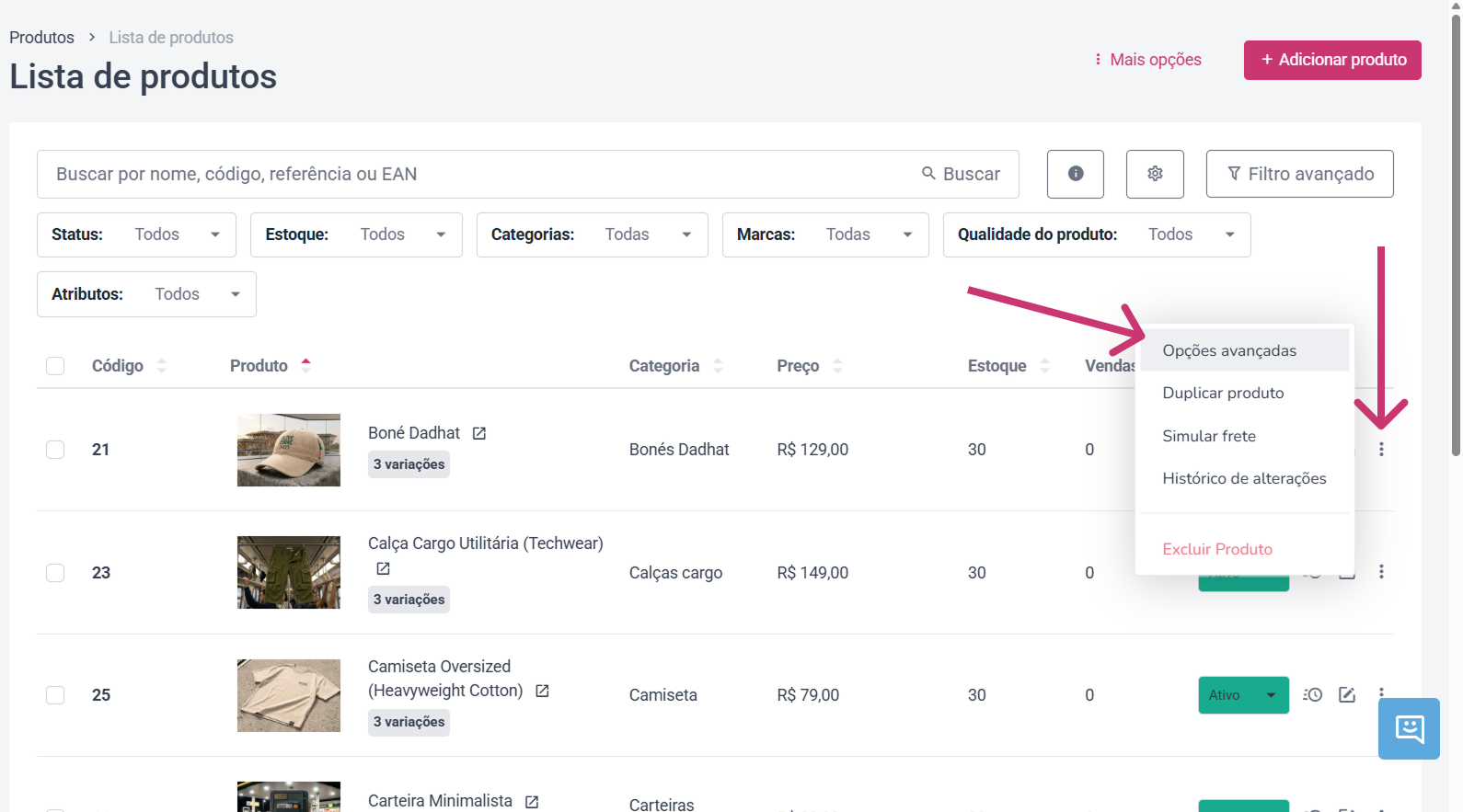Tick the select-all checkbox in table header
The height and width of the screenshot is (812, 1463).
click(x=55, y=366)
